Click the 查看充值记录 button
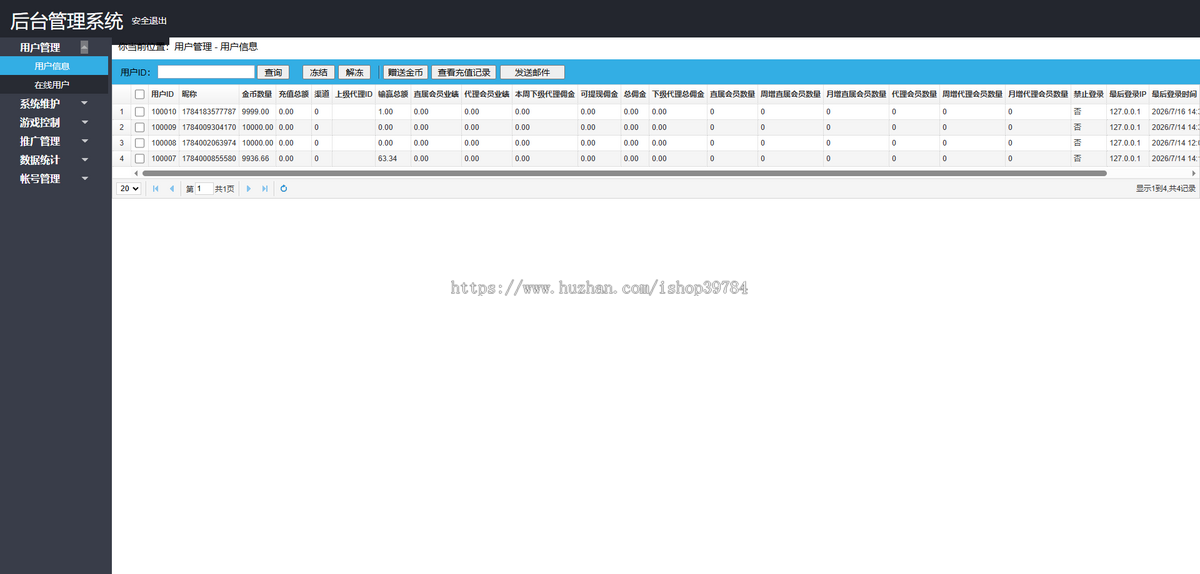 tap(464, 72)
